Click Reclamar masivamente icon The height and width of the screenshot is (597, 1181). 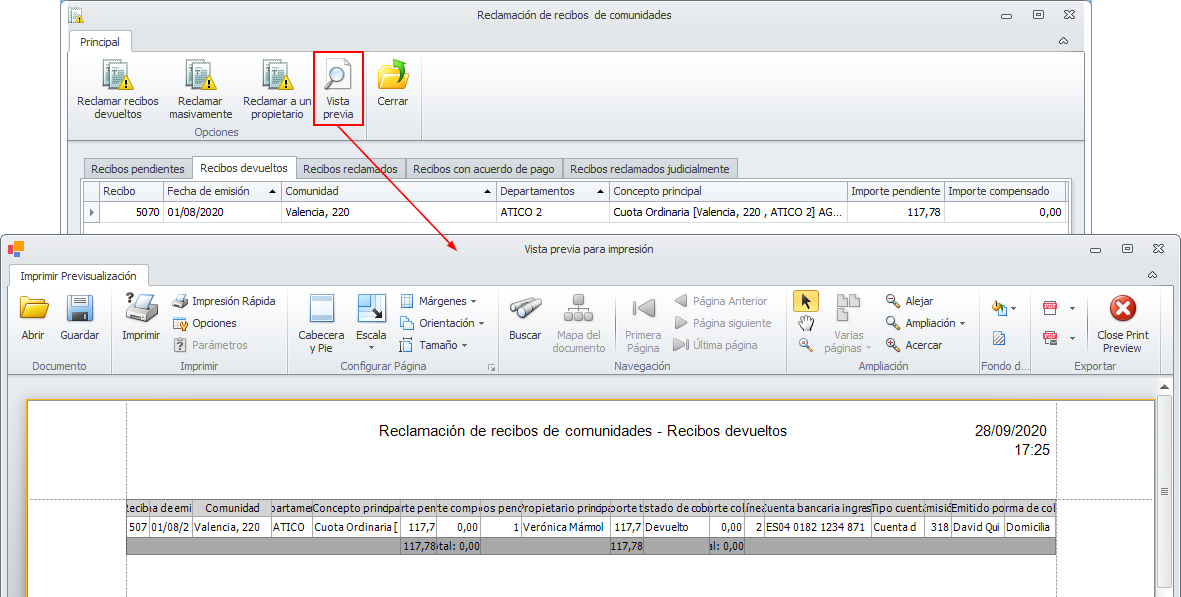200,76
